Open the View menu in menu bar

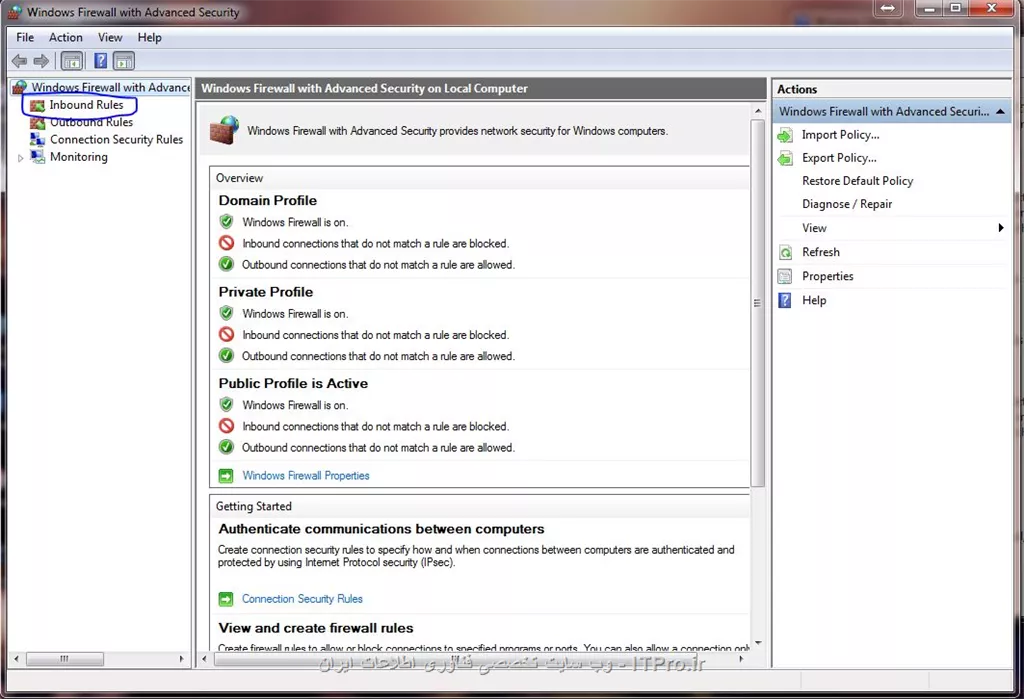pos(110,37)
